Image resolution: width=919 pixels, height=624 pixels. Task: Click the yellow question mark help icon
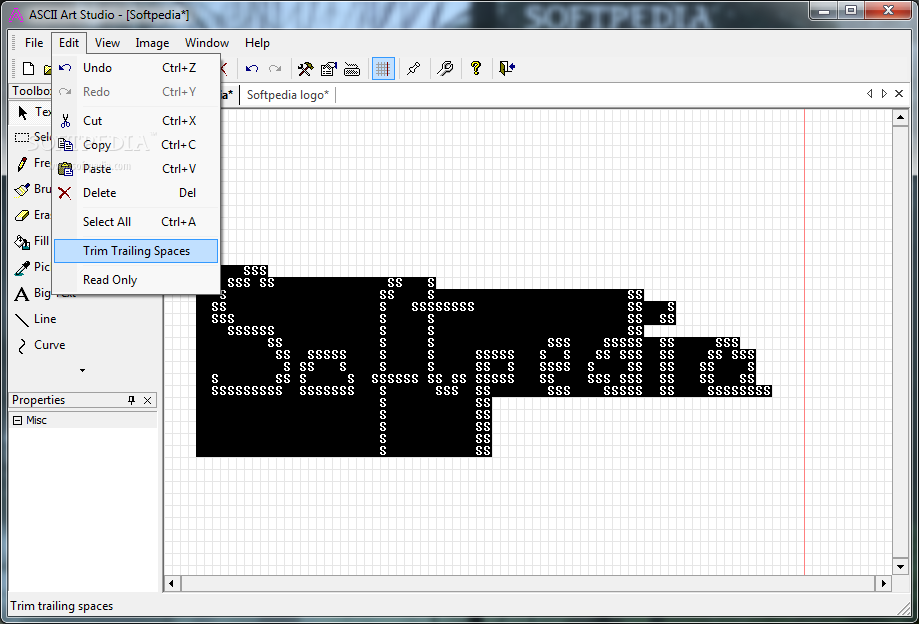[476, 69]
